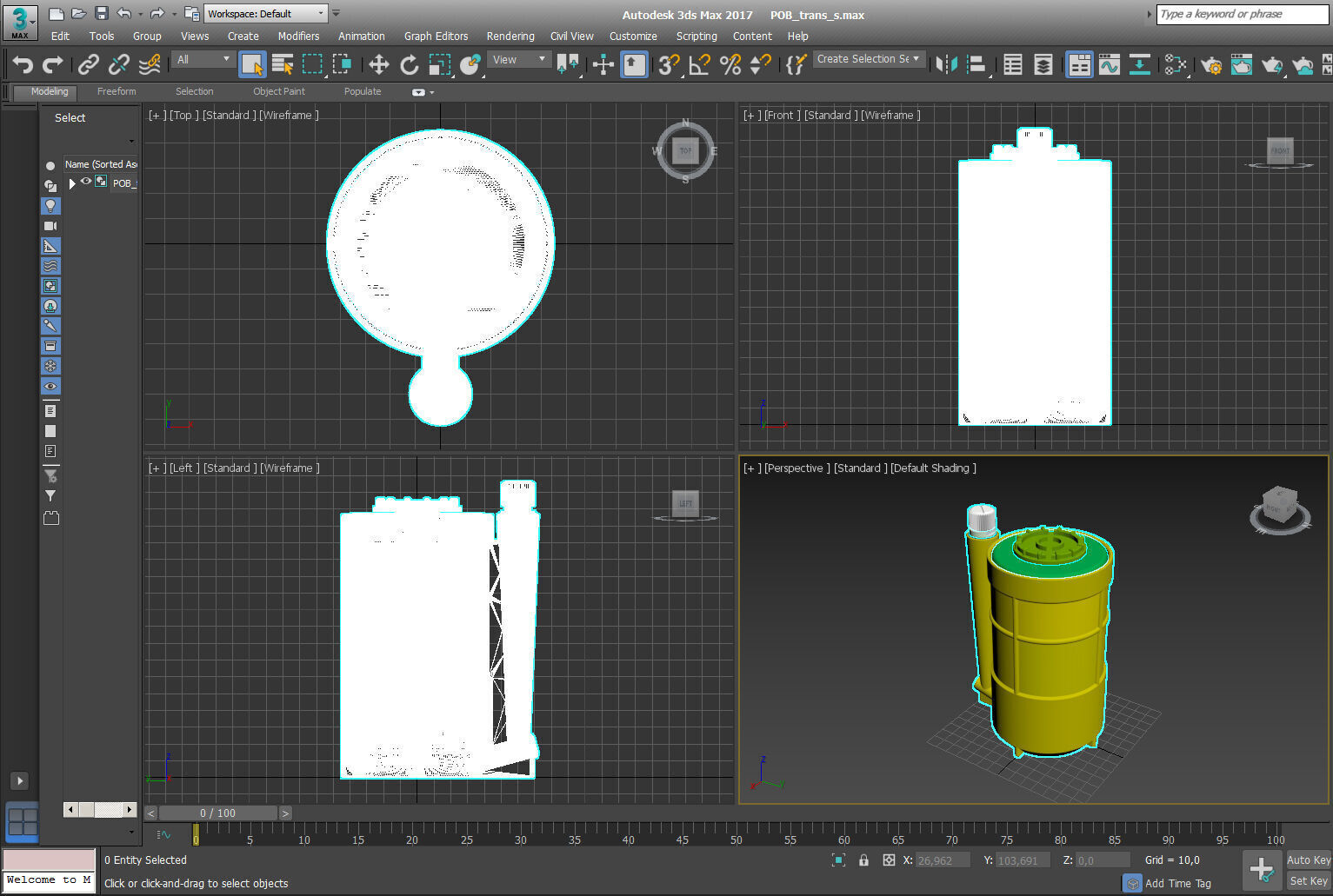This screenshot has height=896, width=1333.
Task: Click Add Time Tag label
Action: tap(1177, 883)
